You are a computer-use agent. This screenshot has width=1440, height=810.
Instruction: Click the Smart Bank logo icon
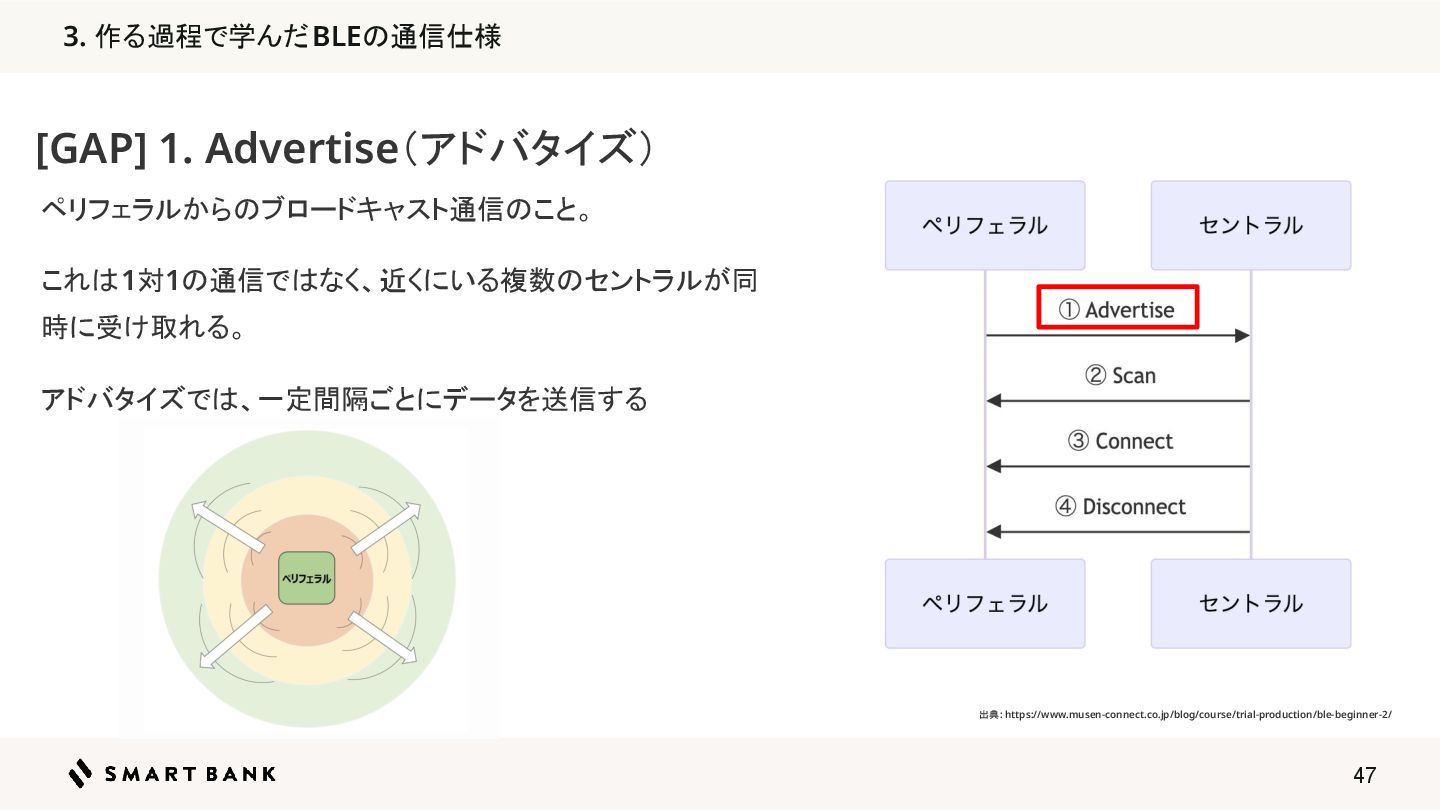click(x=81, y=773)
